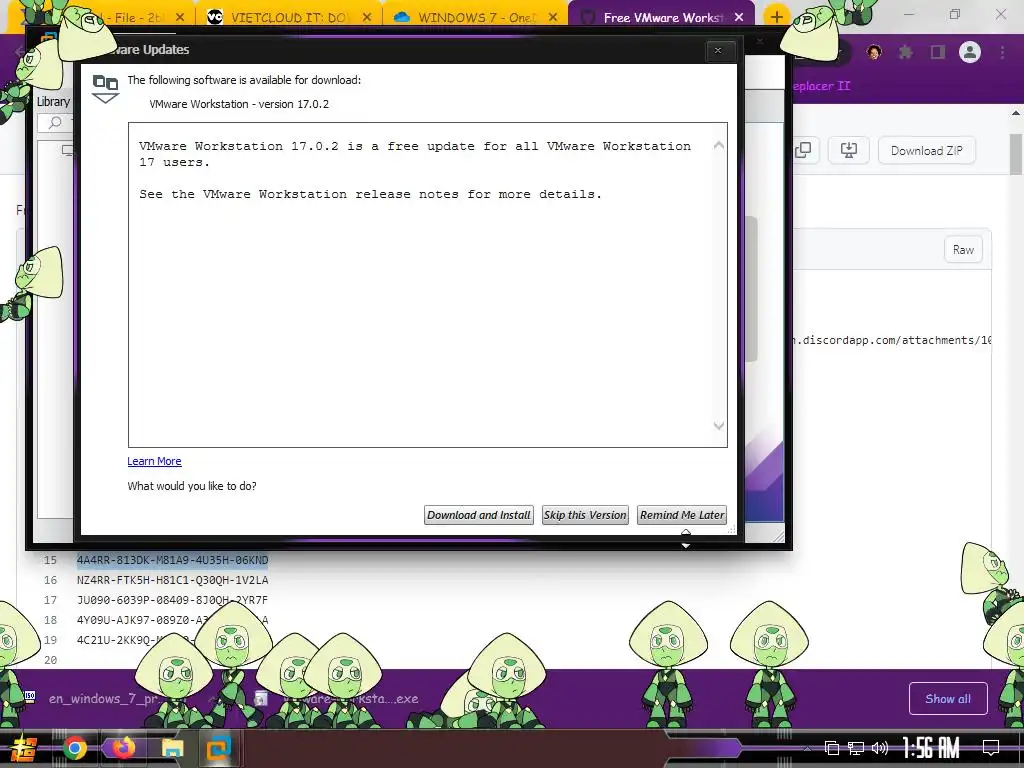Close the VIETCLOUD IT tab

pyautogui.click(x=366, y=18)
